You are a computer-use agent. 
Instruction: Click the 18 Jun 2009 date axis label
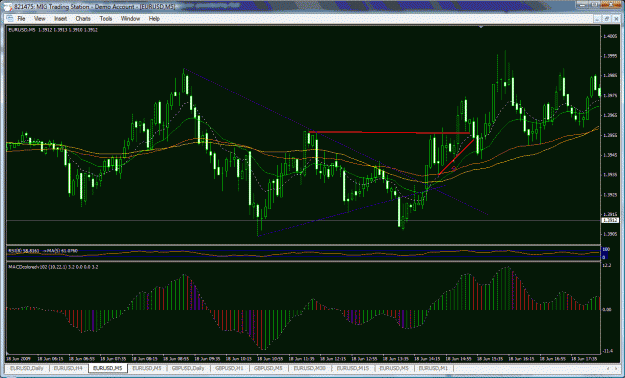click(x=18, y=359)
